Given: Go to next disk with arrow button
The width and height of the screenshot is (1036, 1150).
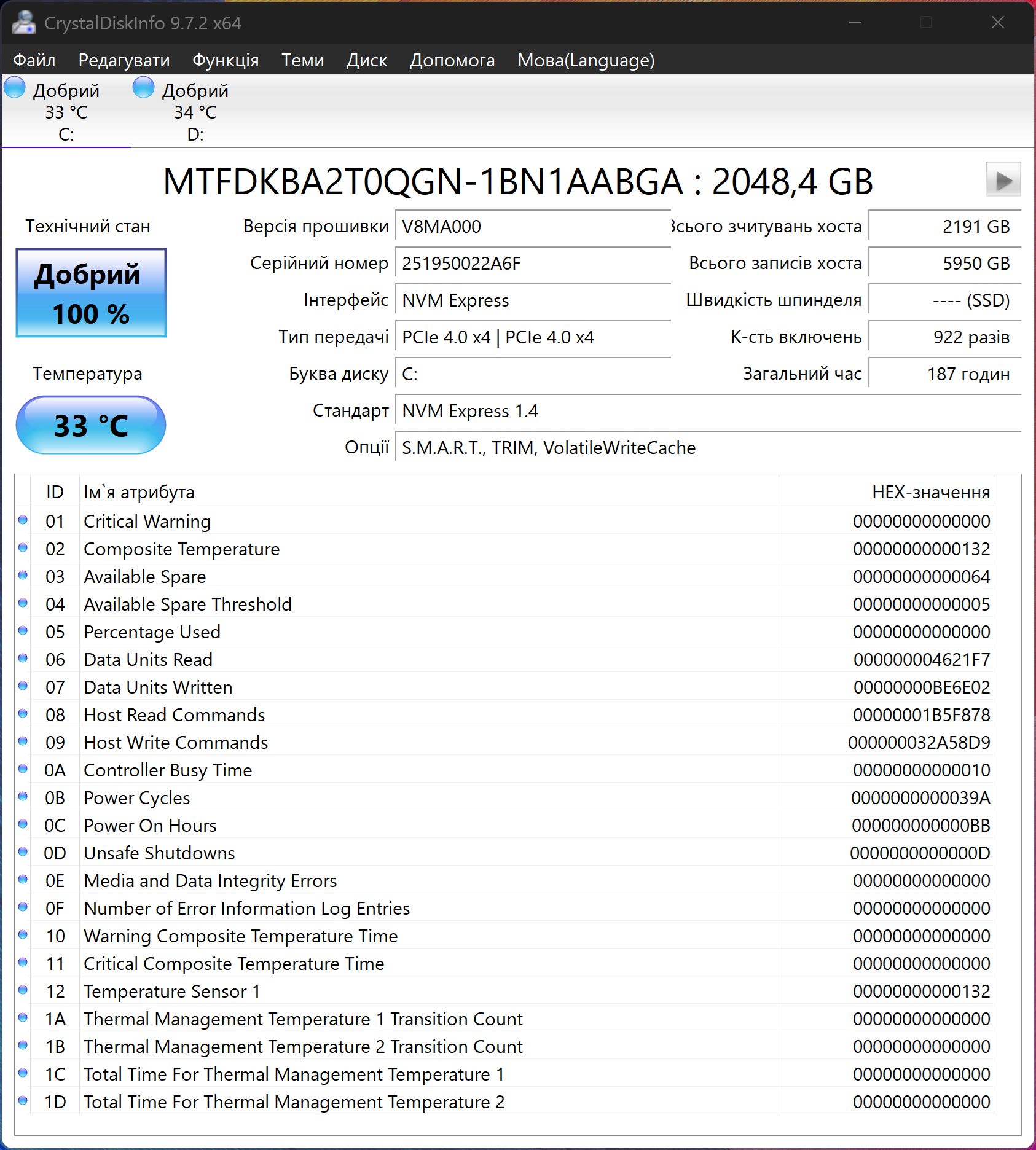Looking at the screenshot, I should [1003, 179].
